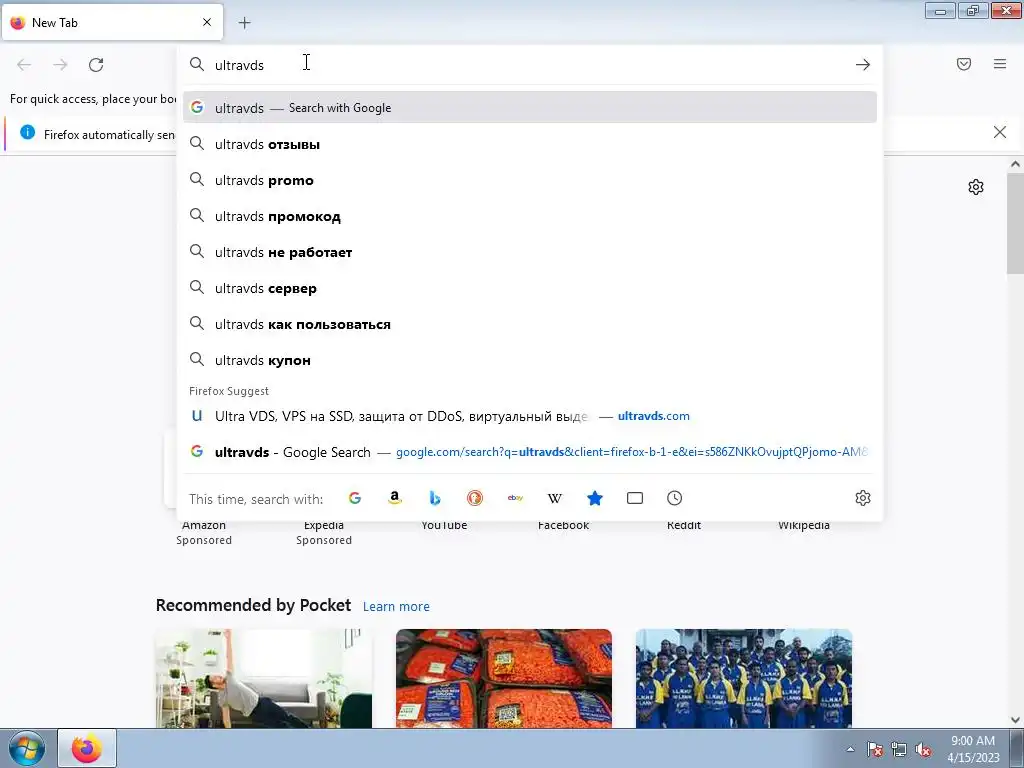1024x768 pixels.
Task: Click the Firefox taskbar icon
Action: [x=87, y=748]
